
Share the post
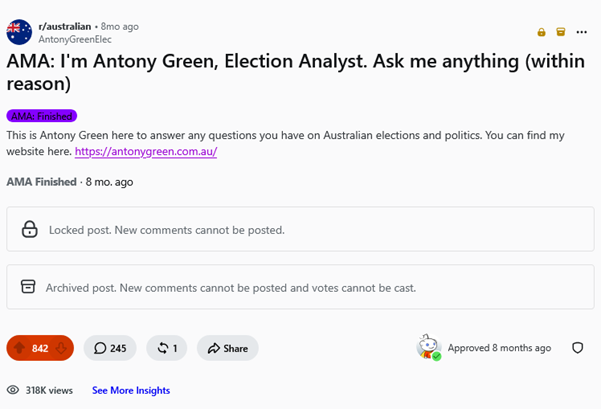(x=228, y=348)
